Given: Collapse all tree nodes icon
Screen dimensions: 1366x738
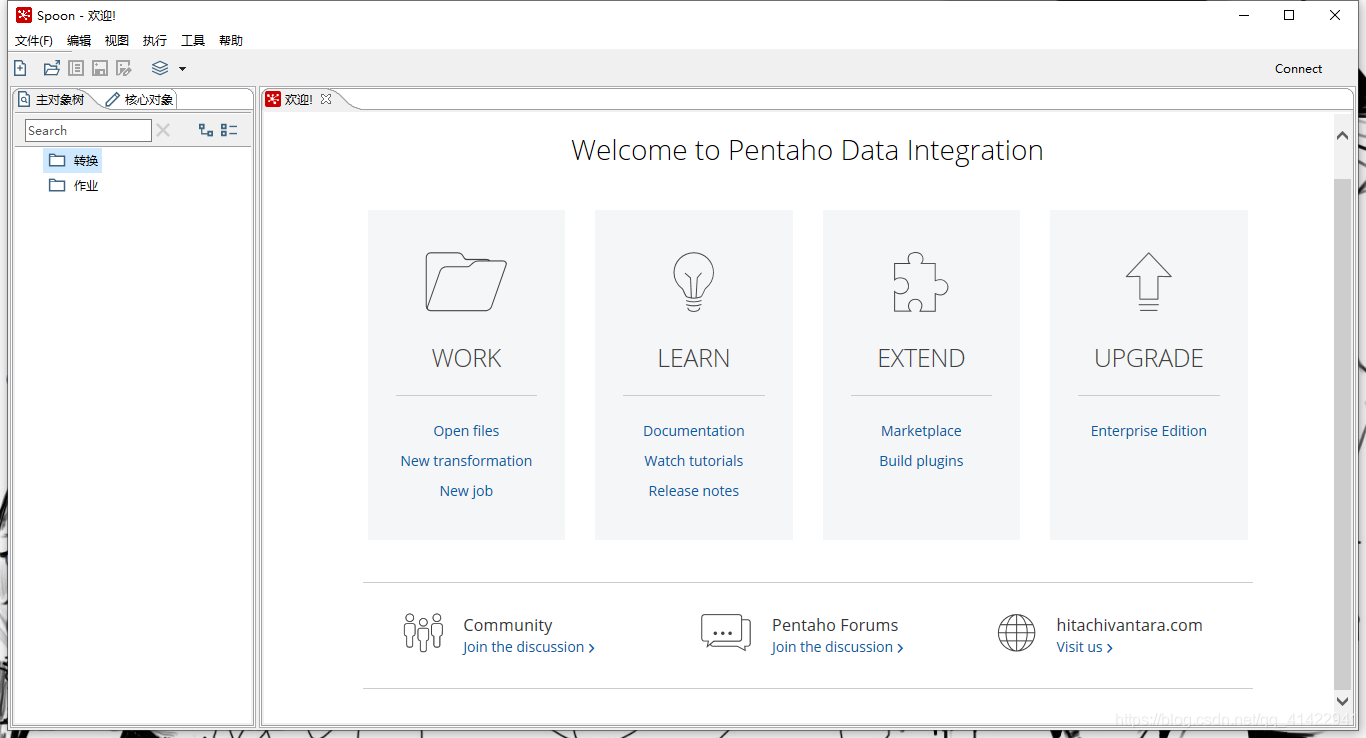Looking at the screenshot, I should (x=229, y=130).
